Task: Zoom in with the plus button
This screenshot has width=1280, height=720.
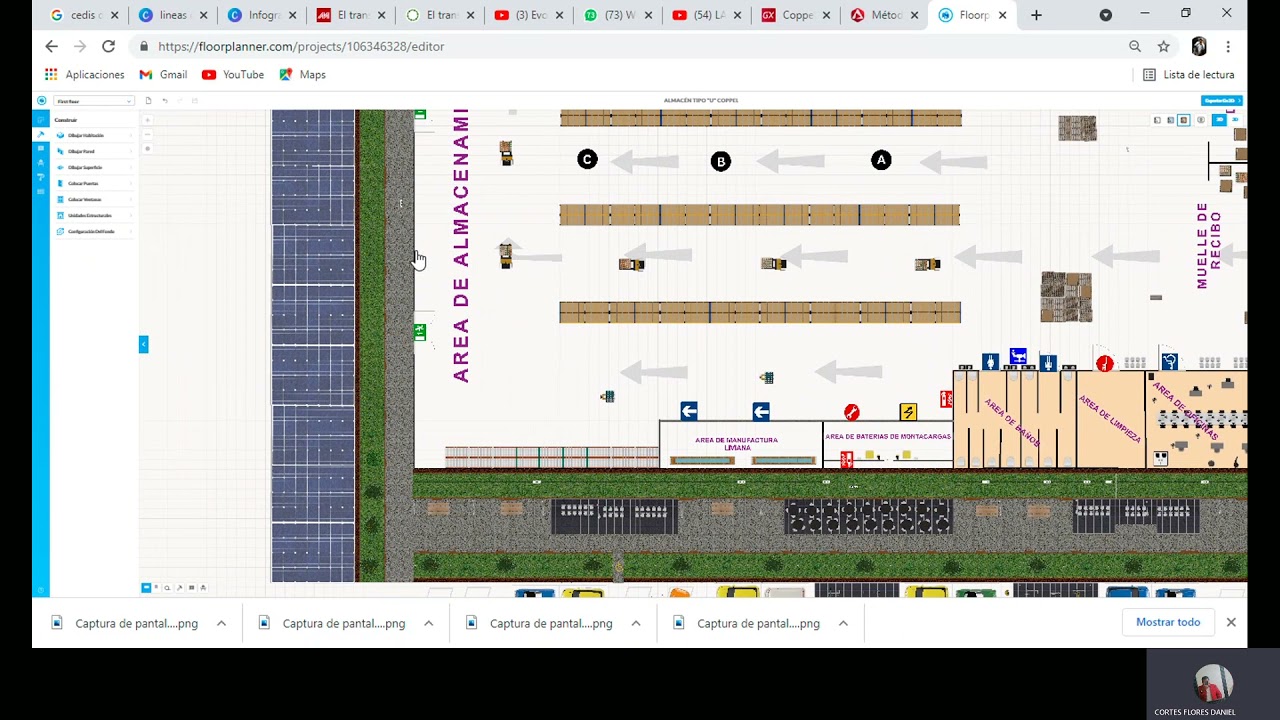Action: [148, 120]
